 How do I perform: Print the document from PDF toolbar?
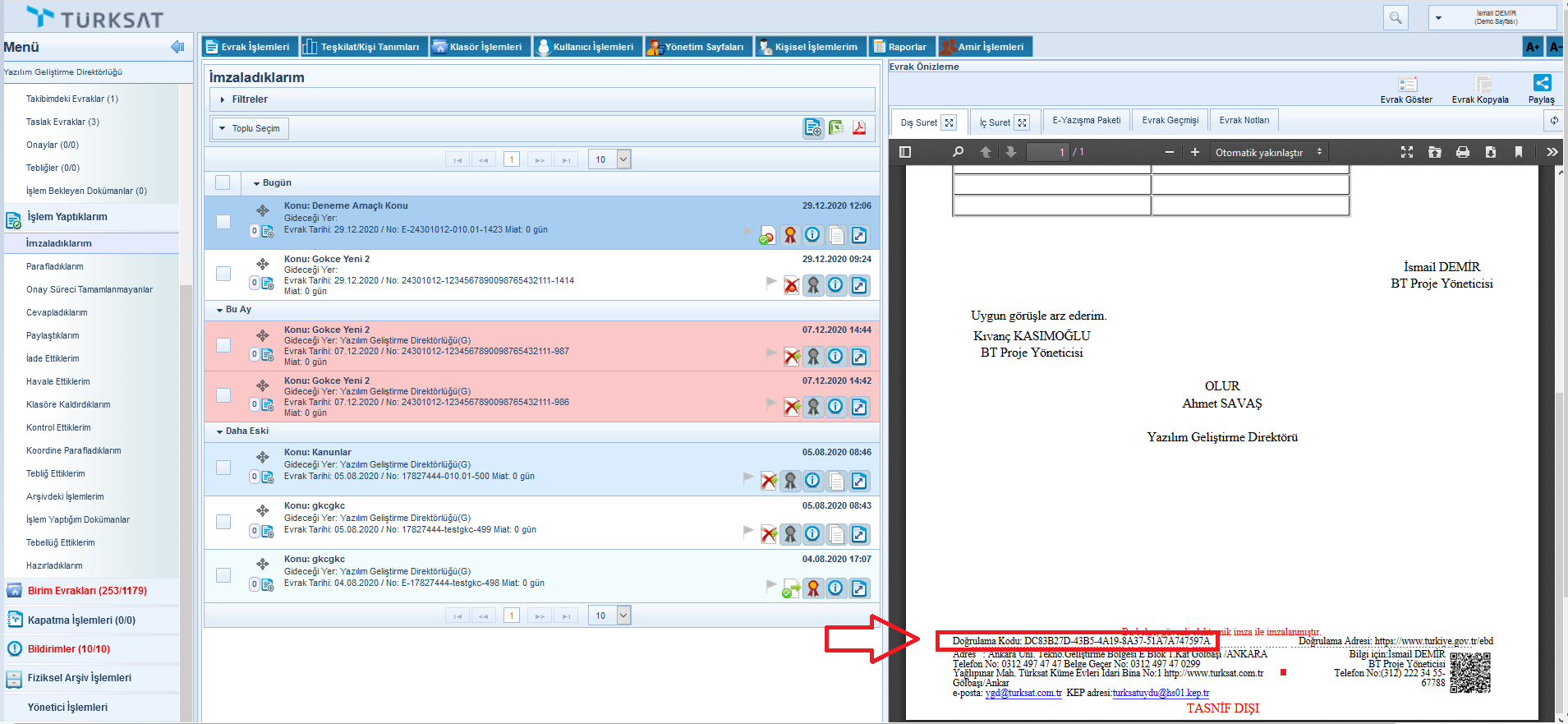tap(1463, 152)
